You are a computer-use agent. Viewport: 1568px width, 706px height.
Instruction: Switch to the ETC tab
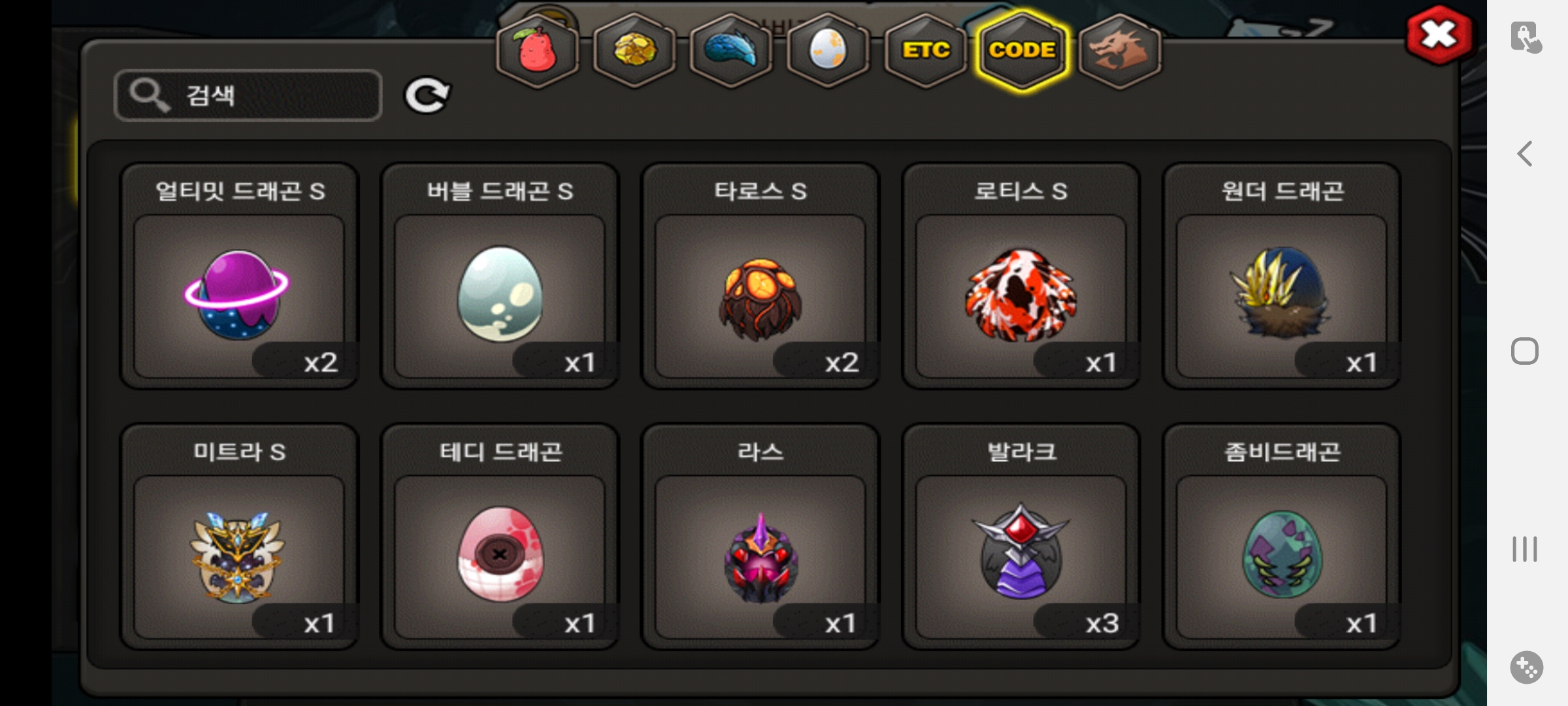(x=925, y=50)
